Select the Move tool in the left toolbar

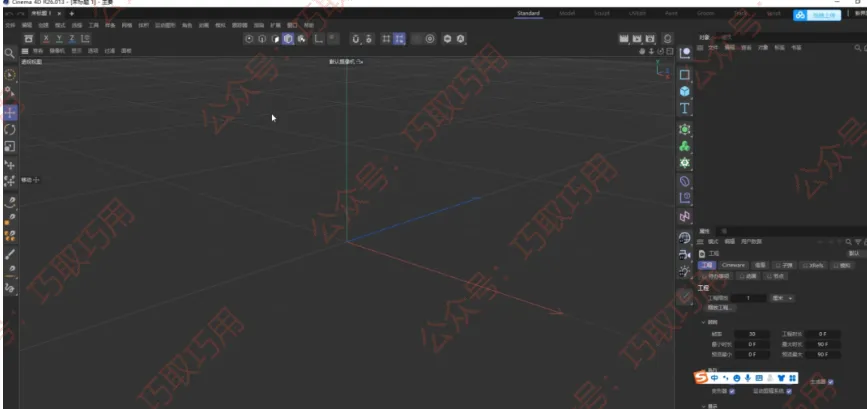10,113
